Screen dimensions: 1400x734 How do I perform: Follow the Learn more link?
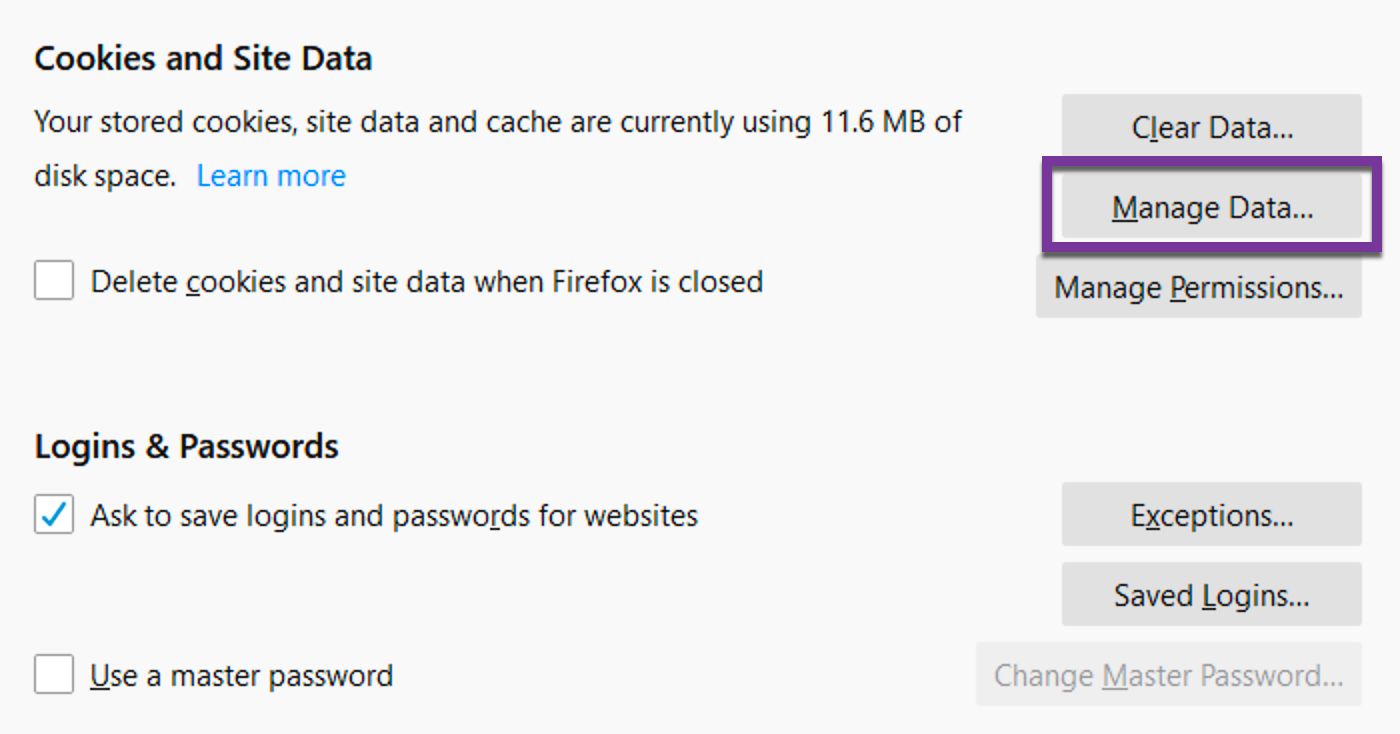pyautogui.click(x=271, y=176)
